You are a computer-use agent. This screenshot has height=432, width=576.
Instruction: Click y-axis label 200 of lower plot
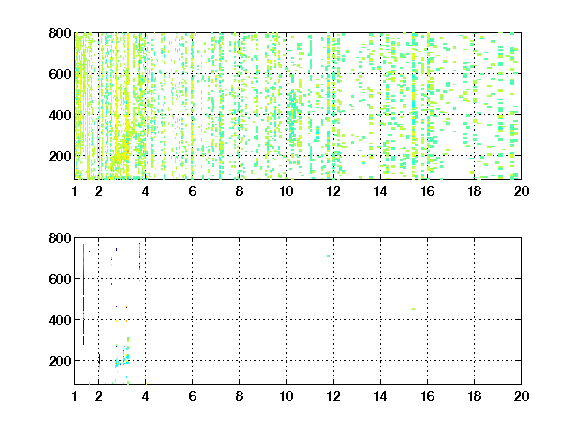pos(60,361)
